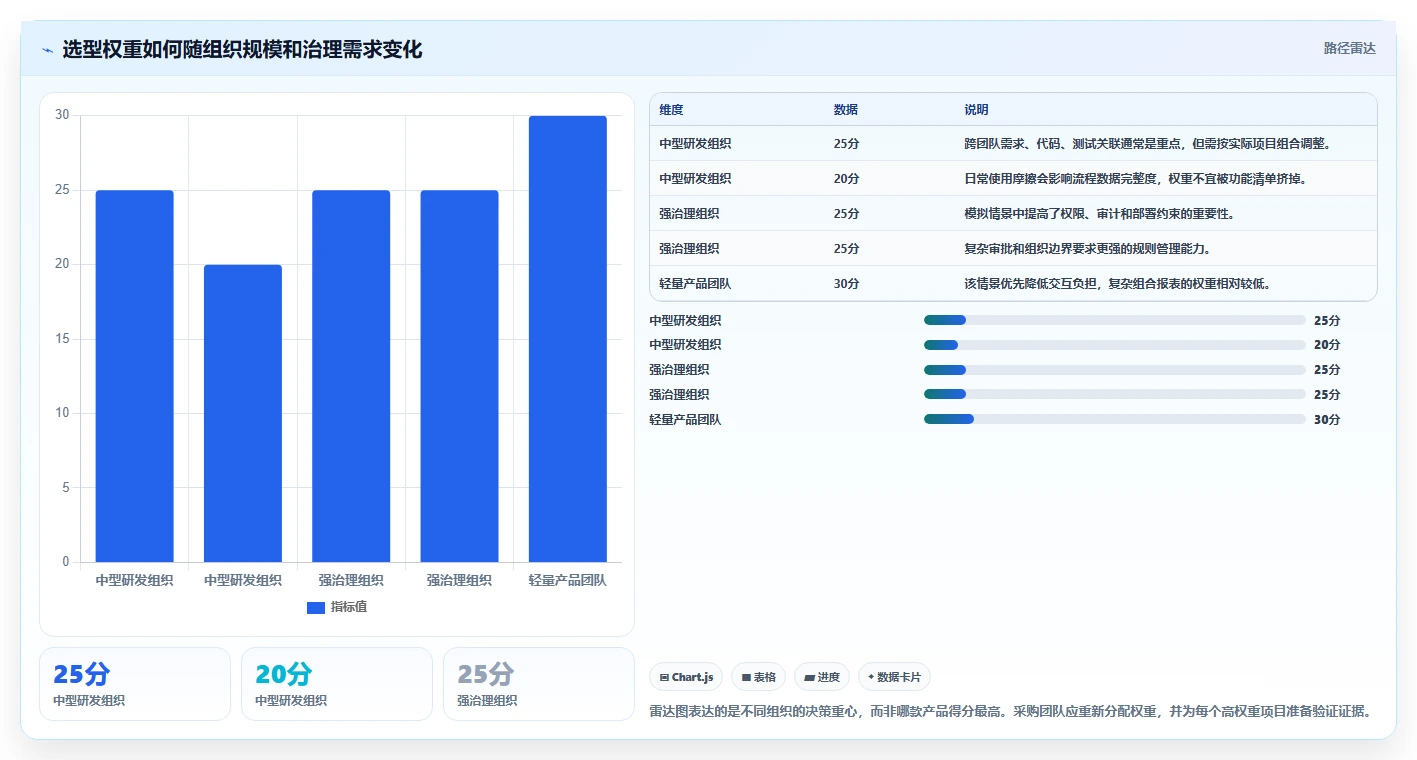Click the 进度 chip icon

(809, 678)
